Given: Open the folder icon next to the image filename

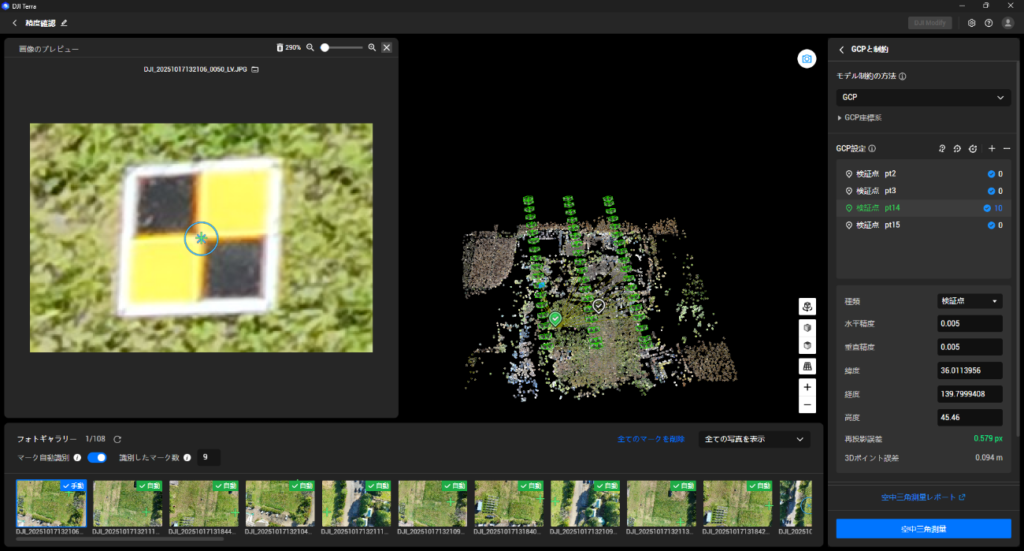Looking at the screenshot, I should (255, 70).
